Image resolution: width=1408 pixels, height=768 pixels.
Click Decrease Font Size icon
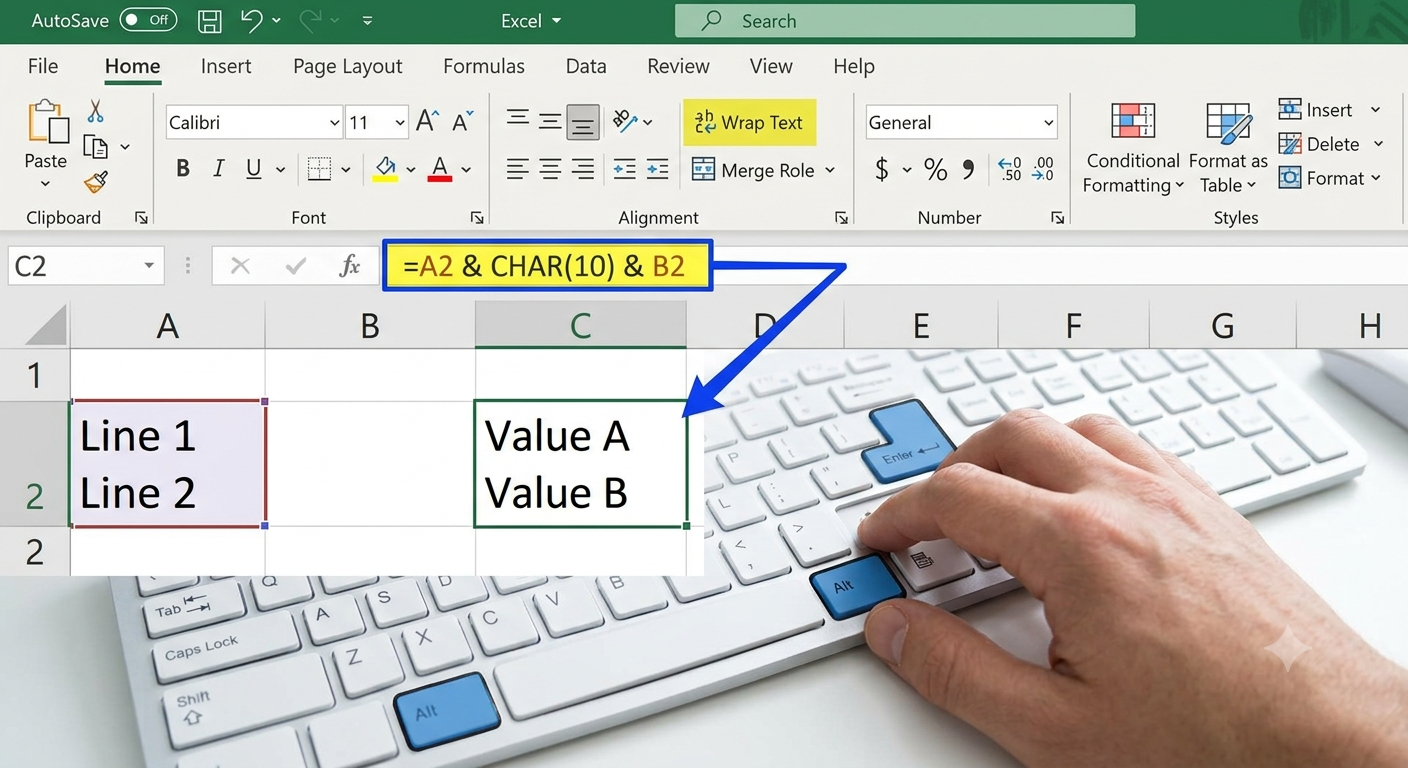coord(463,122)
